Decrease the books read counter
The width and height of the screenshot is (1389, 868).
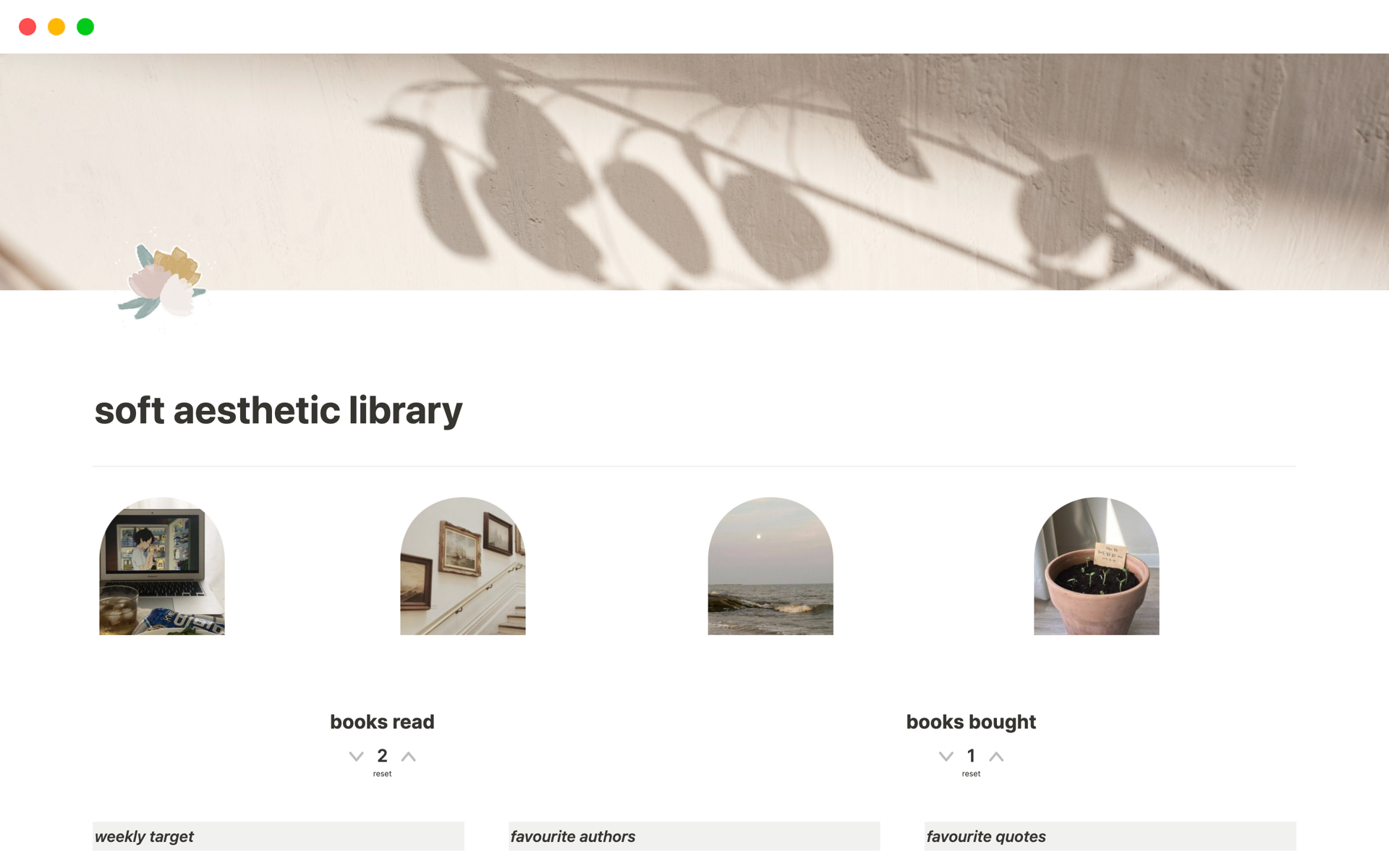tap(356, 757)
